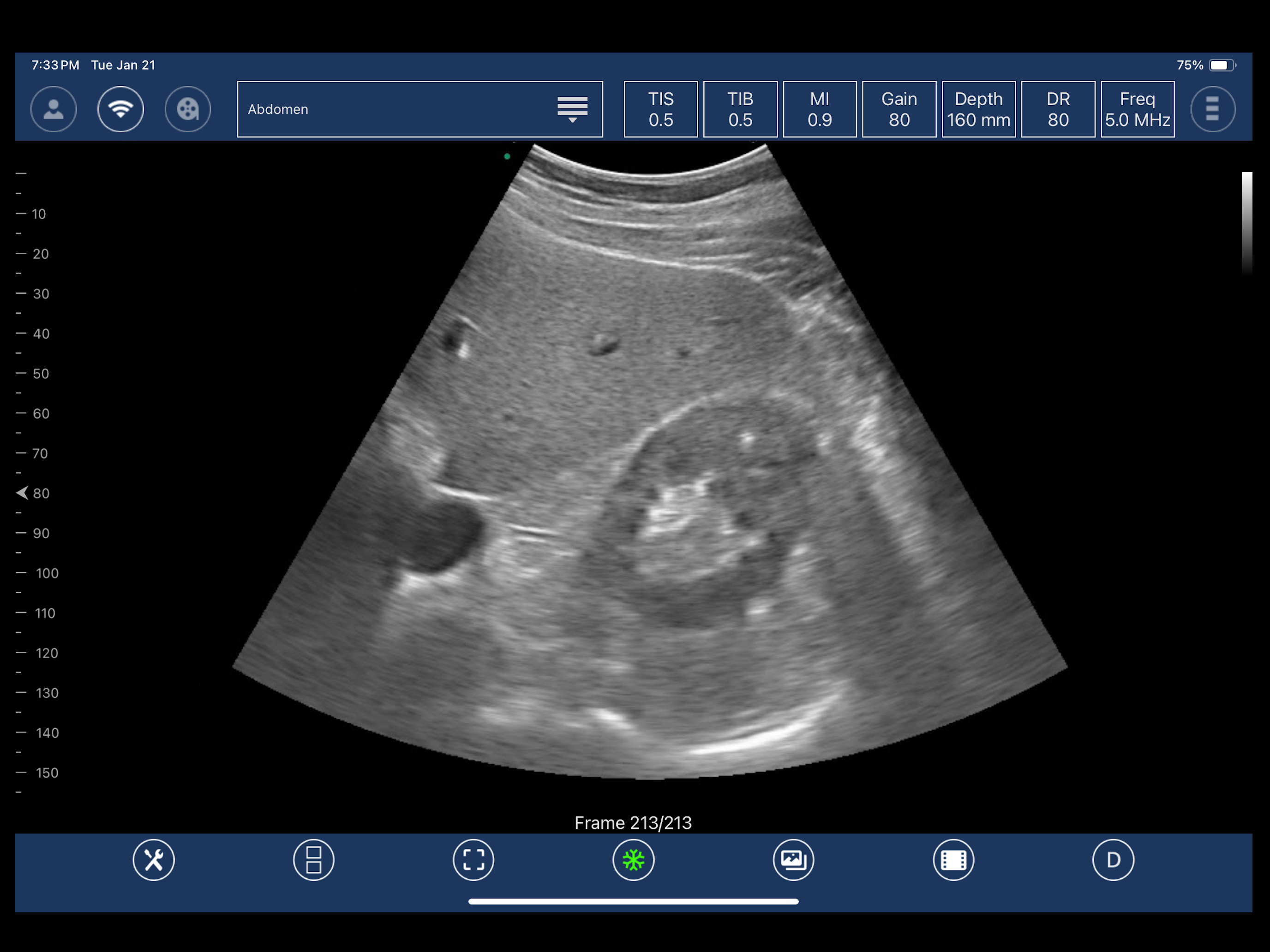The height and width of the screenshot is (952, 1270).
Task: Switch to the split dual-screen view
Action: (313, 860)
